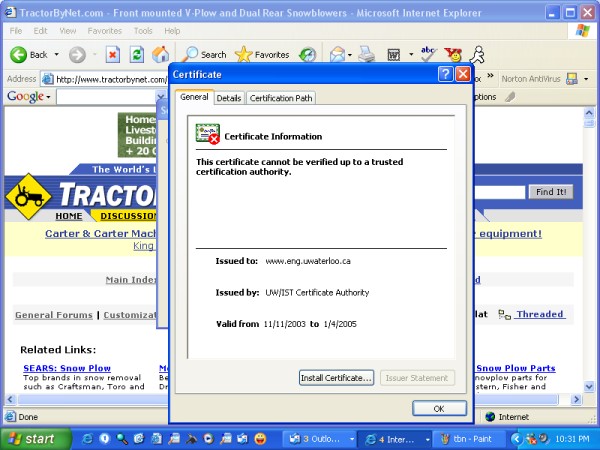
Task: Click the Find It! button on page
Action: (551, 192)
